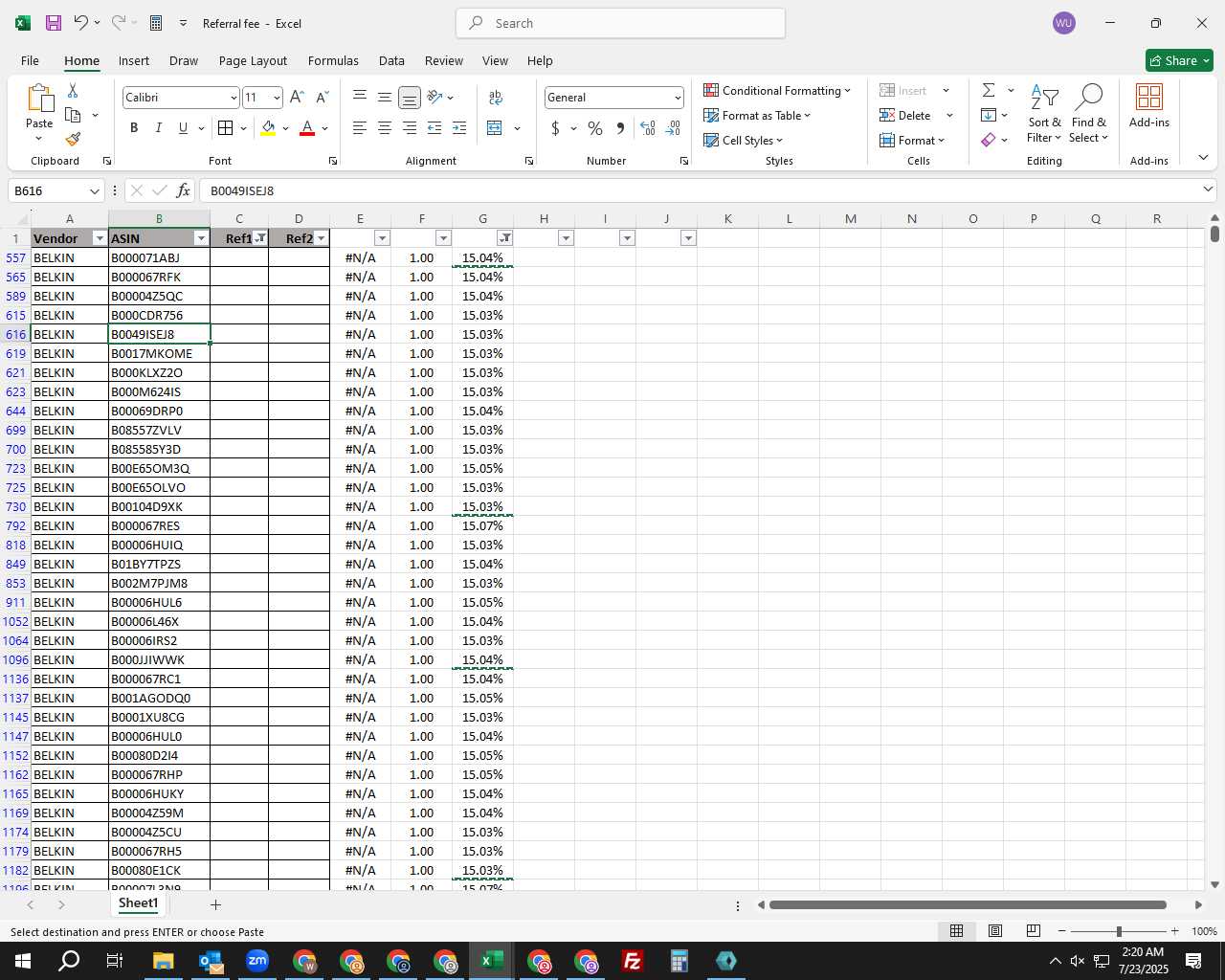The height and width of the screenshot is (980, 1225).
Task: Click the Wrap Text icon
Action: pyautogui.click(x=496, y=98)
